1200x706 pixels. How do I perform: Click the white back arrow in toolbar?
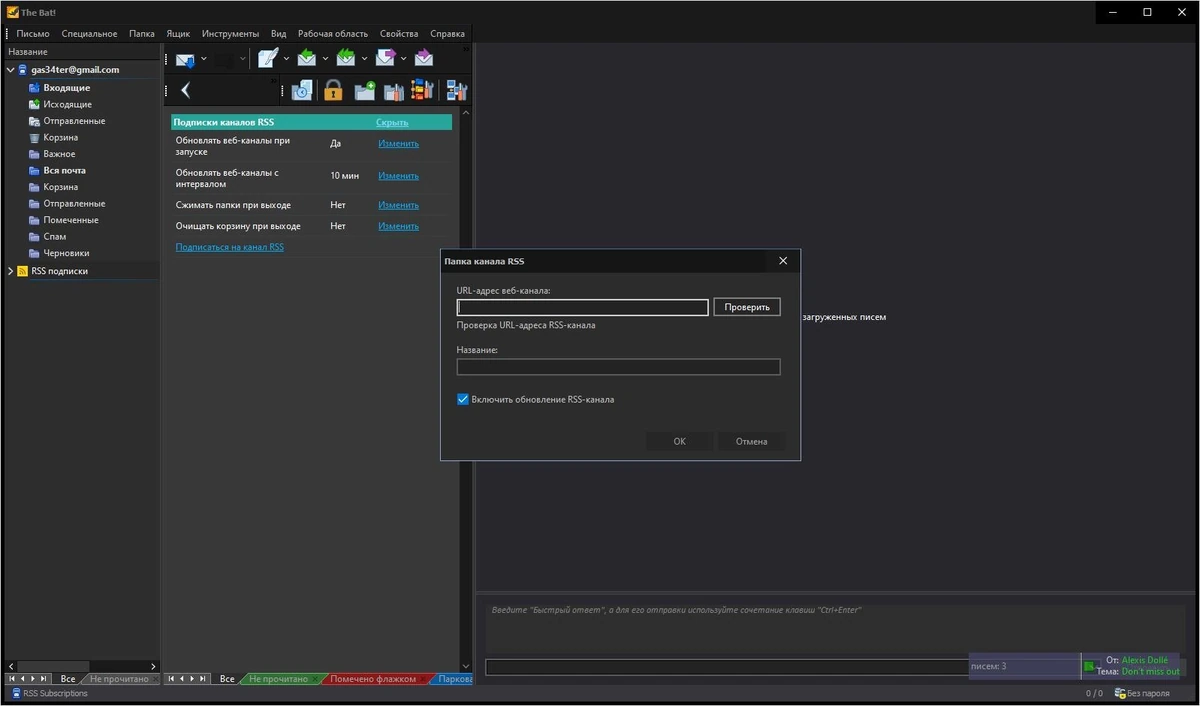[186, 91]
